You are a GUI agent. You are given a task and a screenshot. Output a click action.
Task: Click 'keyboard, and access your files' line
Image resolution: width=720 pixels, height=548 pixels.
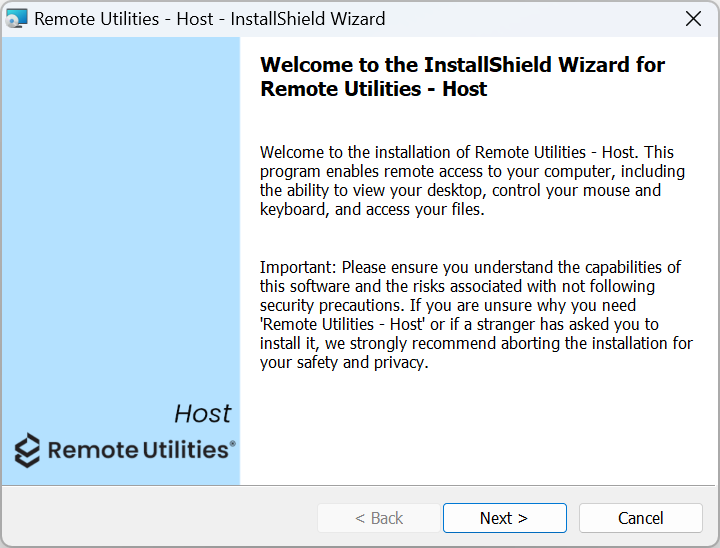pyautogui.click(x=372, y=209)
